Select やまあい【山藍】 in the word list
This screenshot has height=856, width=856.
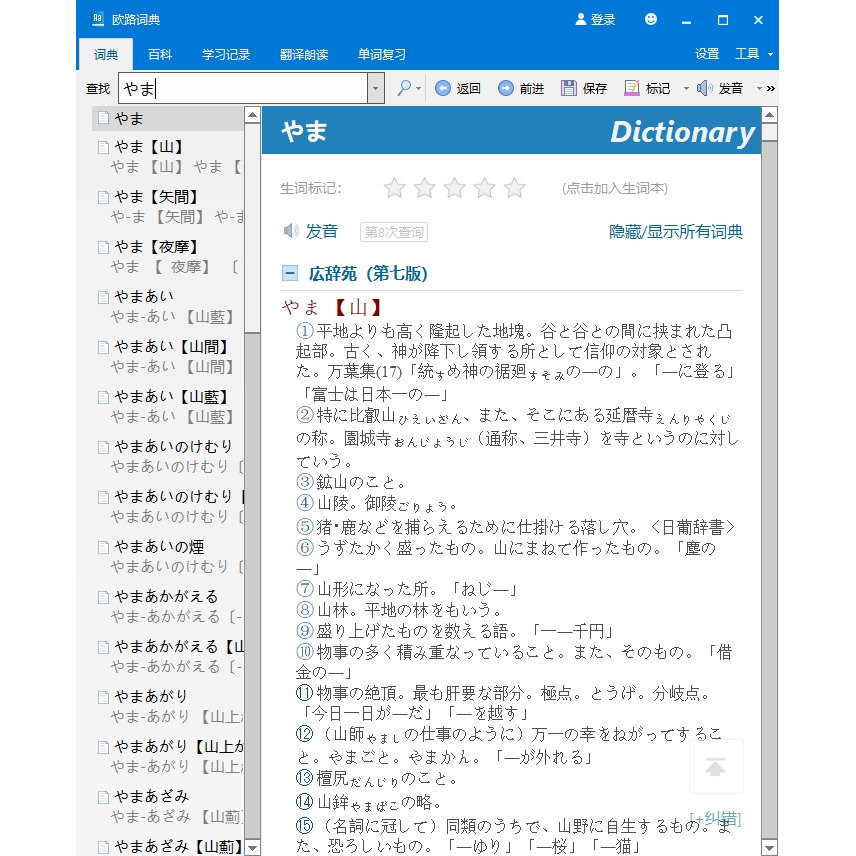coord(168,407)
